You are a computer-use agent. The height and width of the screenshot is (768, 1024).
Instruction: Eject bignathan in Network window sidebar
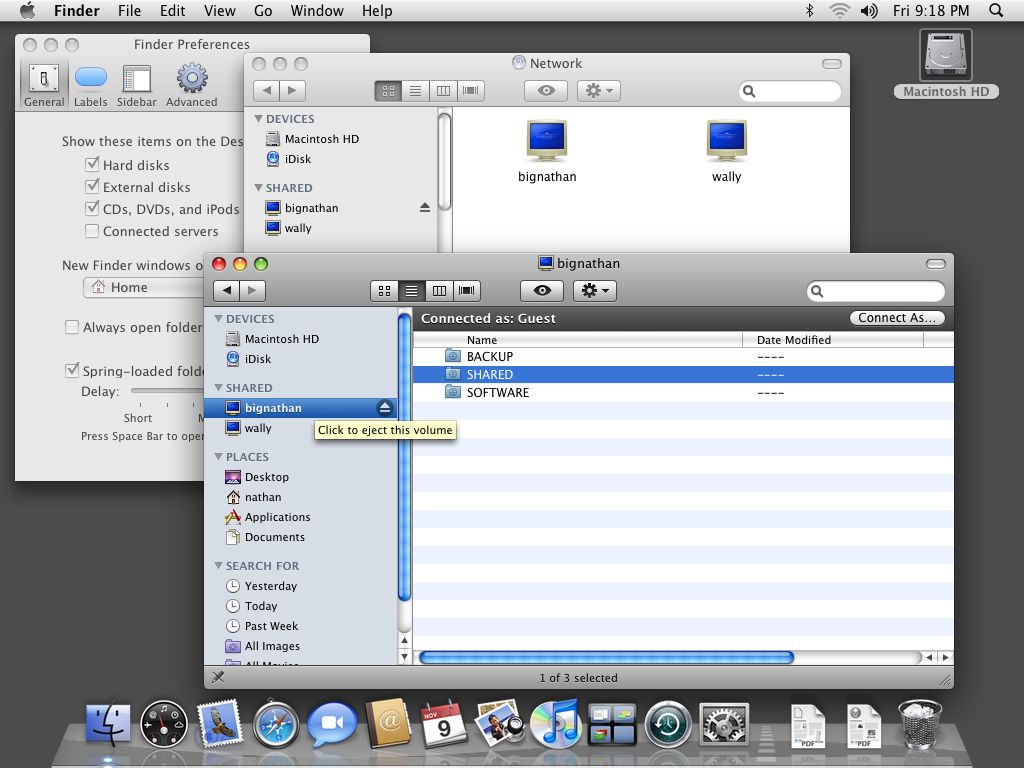(424, 208)
